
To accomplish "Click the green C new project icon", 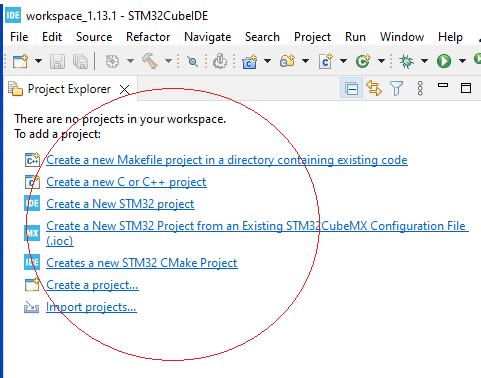I will [363, 61].
